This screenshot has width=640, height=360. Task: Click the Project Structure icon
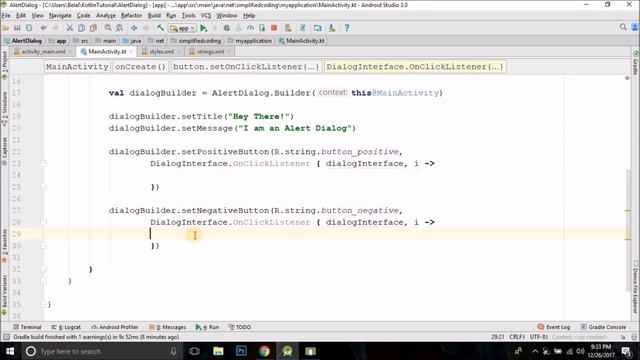click(318, 28)
